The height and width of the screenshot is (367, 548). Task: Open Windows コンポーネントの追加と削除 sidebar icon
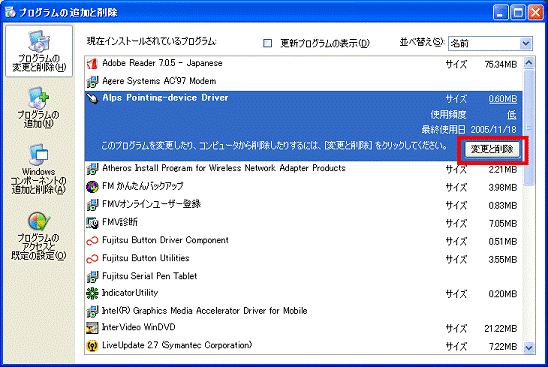[x=39, y=169]
